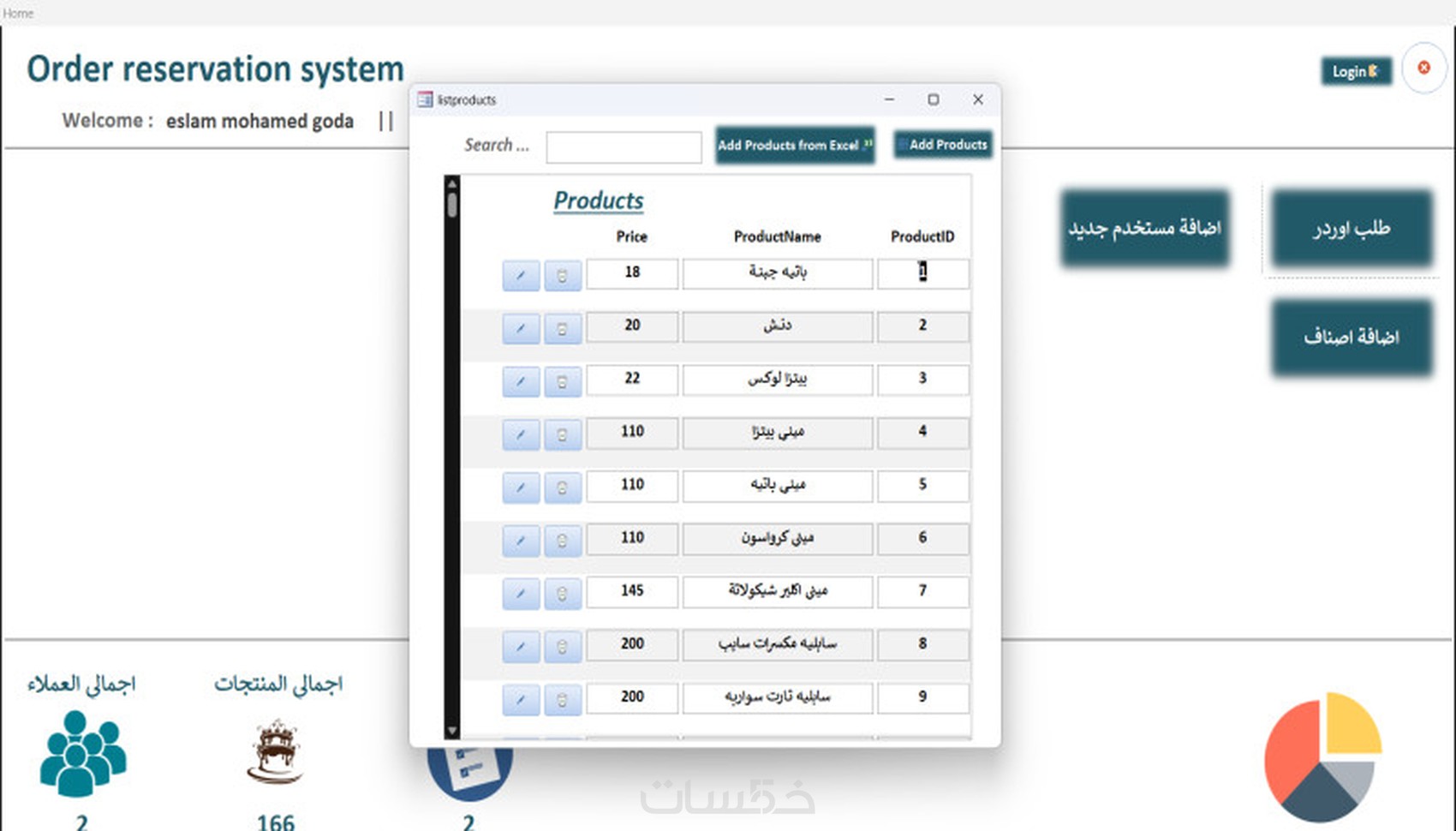Click the اجمالى العملاء label
The image size is (1456, 831).
coord(81,684)
